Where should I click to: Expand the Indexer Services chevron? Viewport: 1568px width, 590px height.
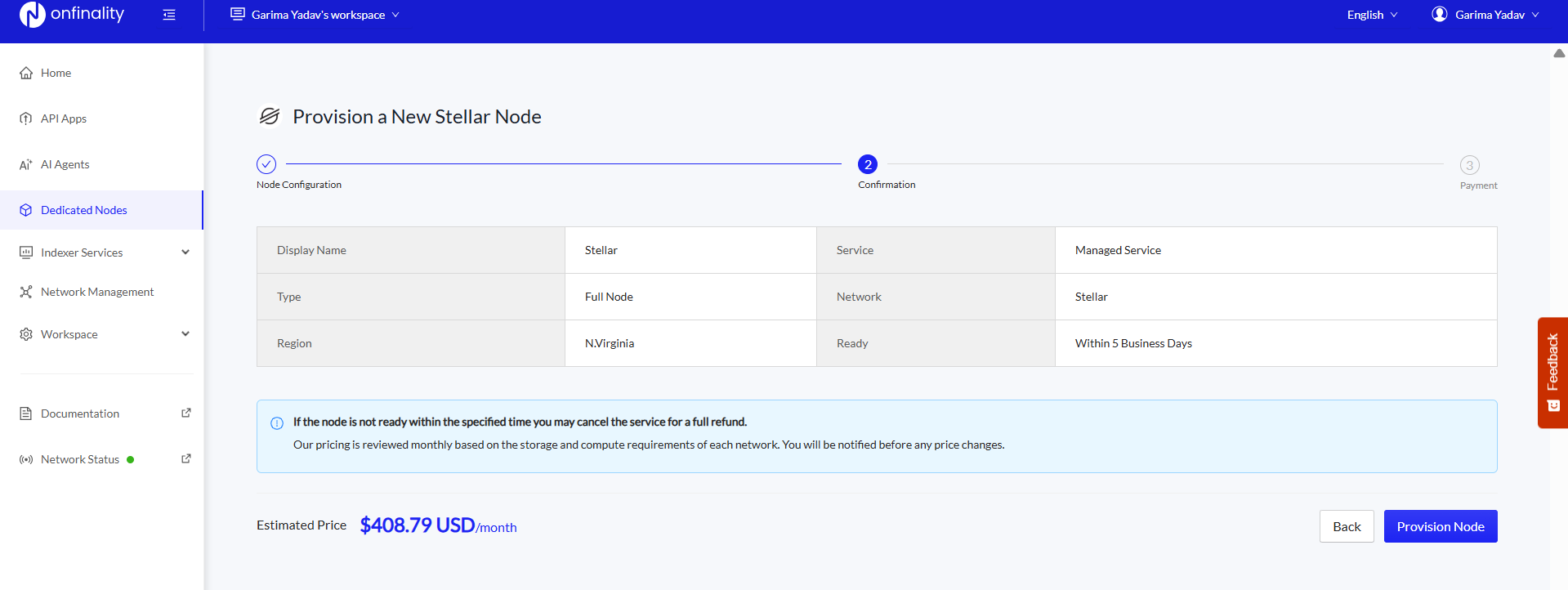(185, 253)
